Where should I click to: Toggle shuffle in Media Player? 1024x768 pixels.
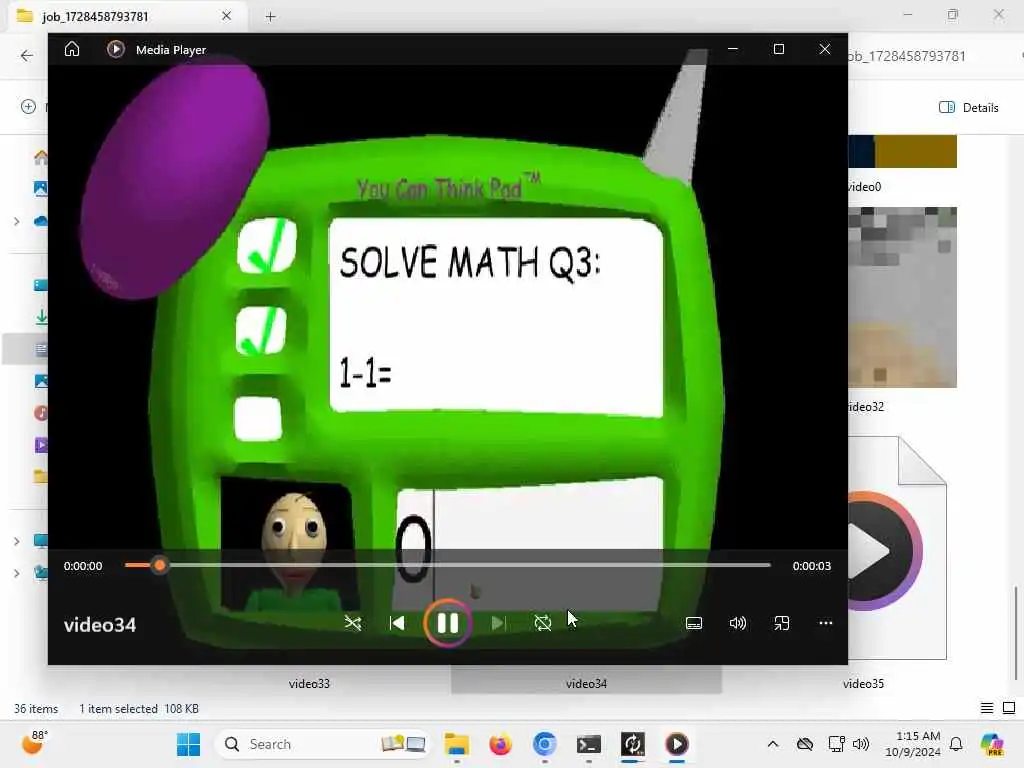coord(353,623)
